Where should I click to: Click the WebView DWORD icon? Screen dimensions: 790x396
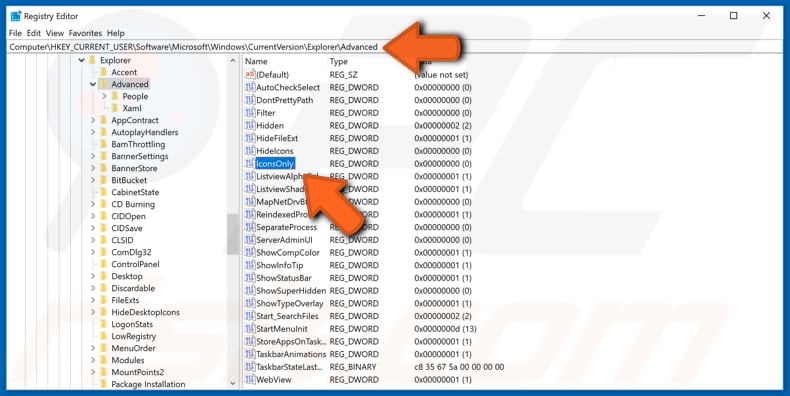click(x=250, y=379)
